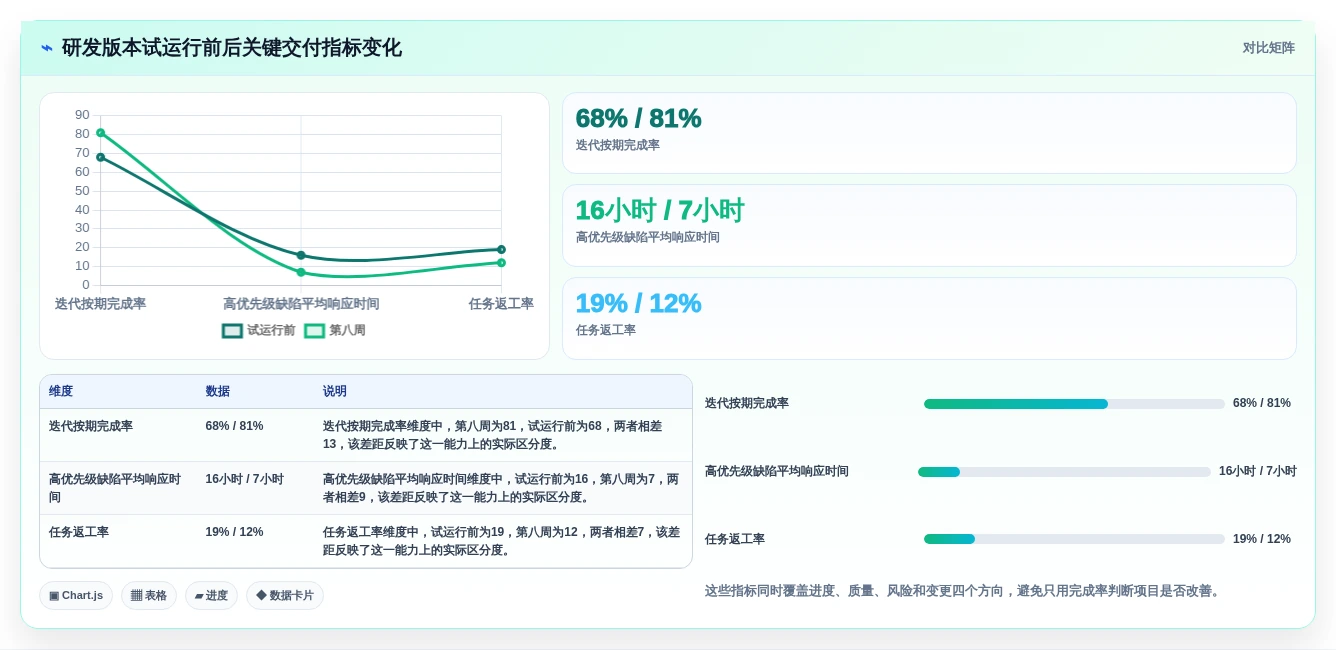Click the 对比矩阵 label in the header

coord(1268,48)
